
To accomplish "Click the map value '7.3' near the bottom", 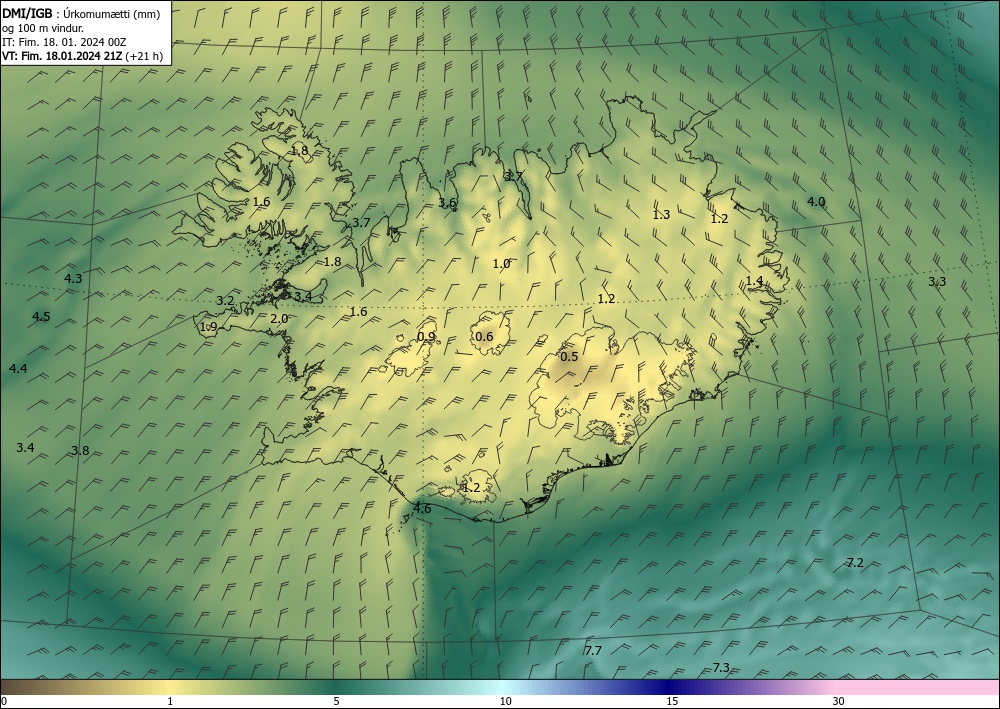I will [x=721, y=668].
